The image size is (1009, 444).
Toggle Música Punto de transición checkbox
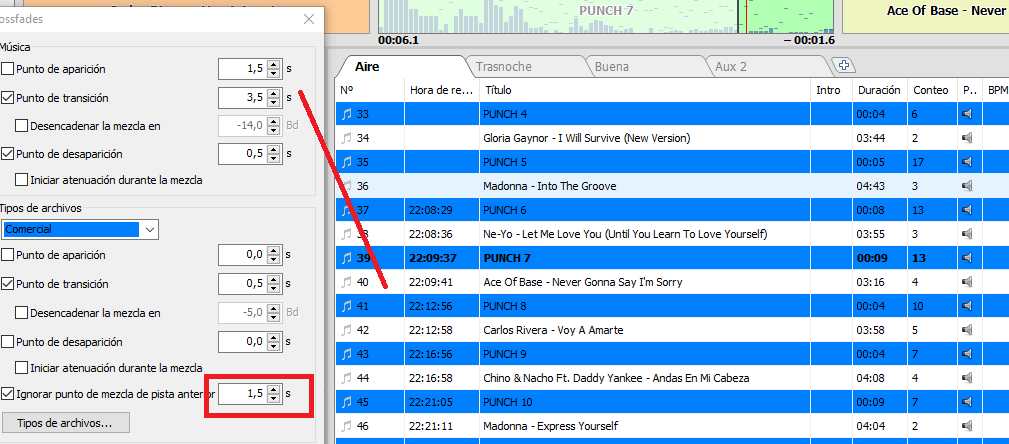pyautogui.click(x=8, y=98)
